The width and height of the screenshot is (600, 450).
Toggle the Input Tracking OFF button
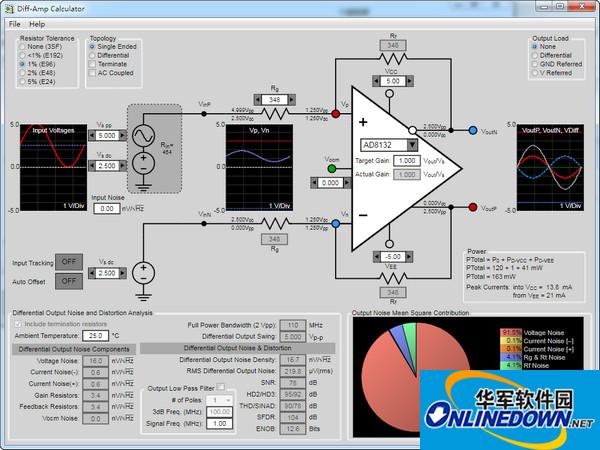coord(69,262)
